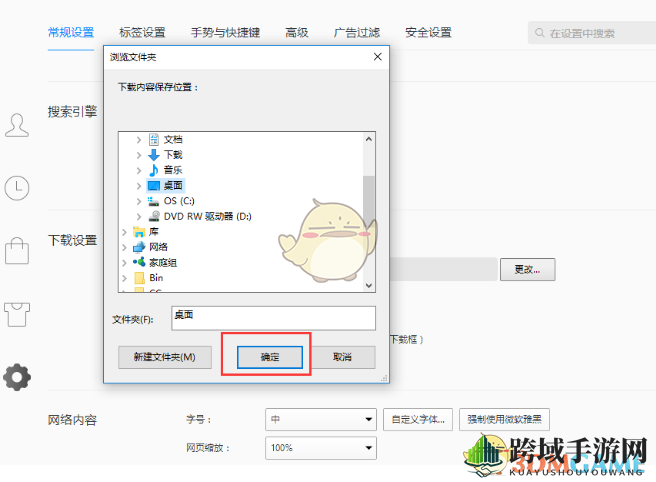
Task: Confirm with the 确定 button
Action: [270, 357]
